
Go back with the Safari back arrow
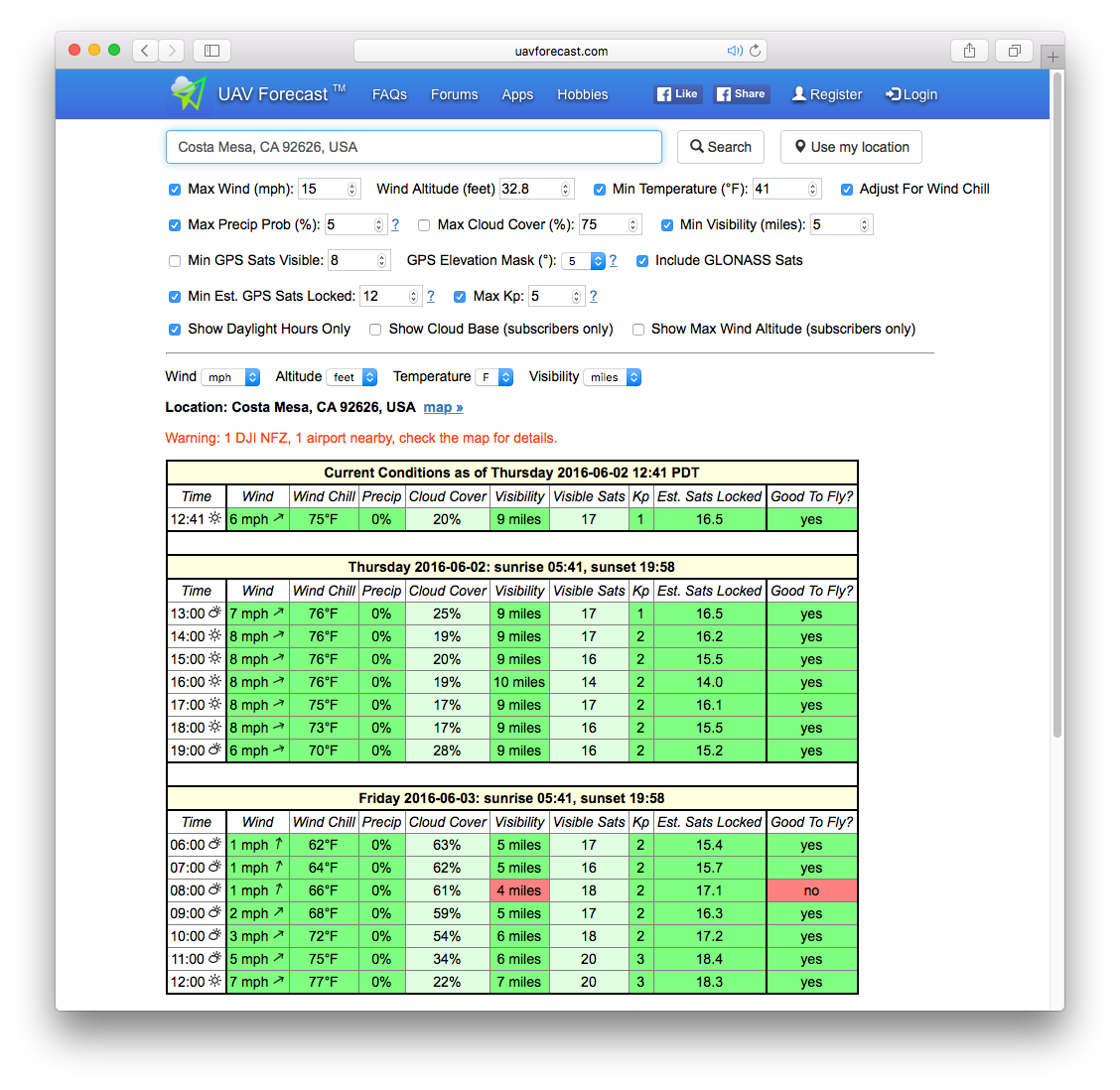coord(145,51)
